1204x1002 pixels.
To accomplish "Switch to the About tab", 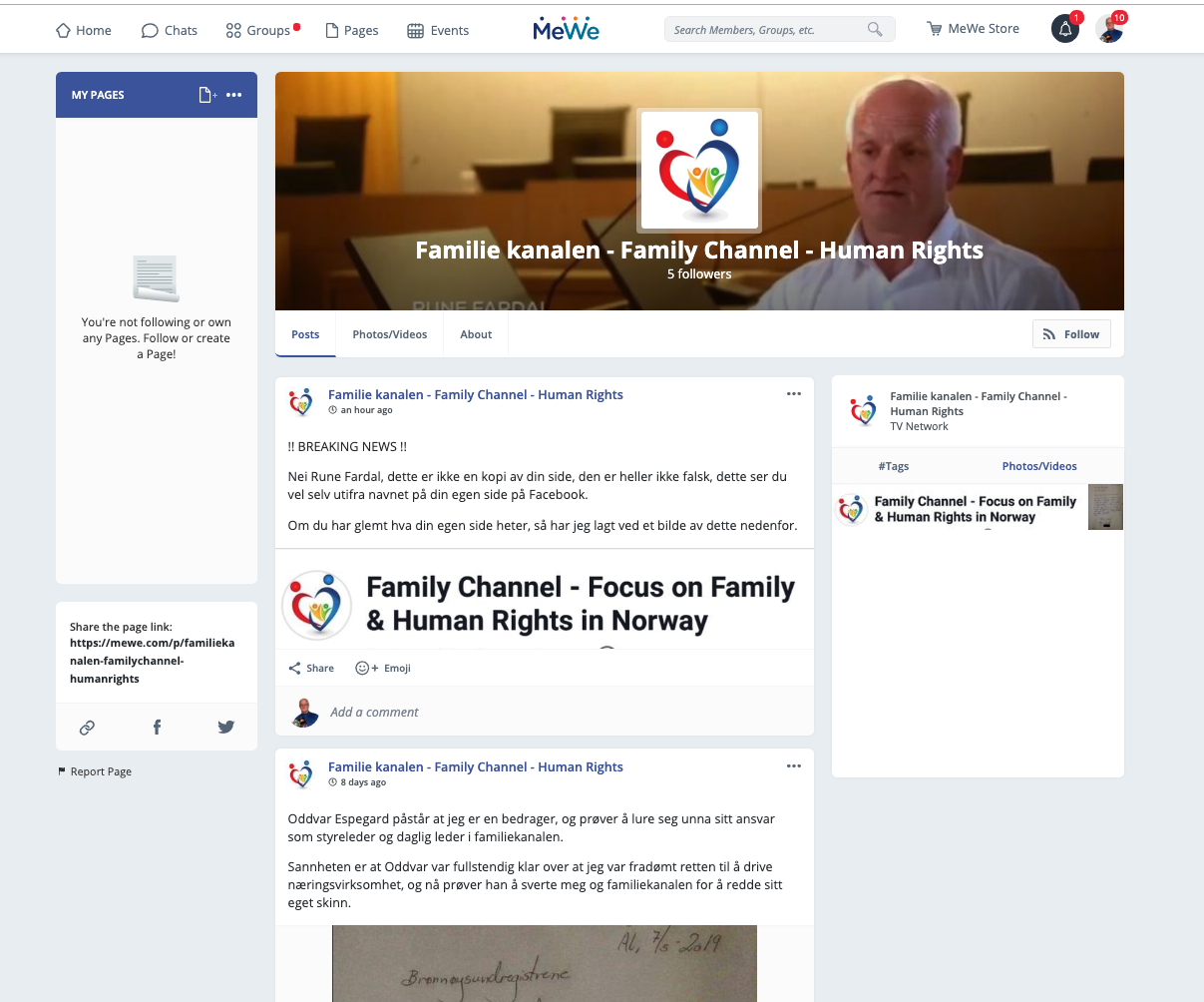I will (476, 334).
